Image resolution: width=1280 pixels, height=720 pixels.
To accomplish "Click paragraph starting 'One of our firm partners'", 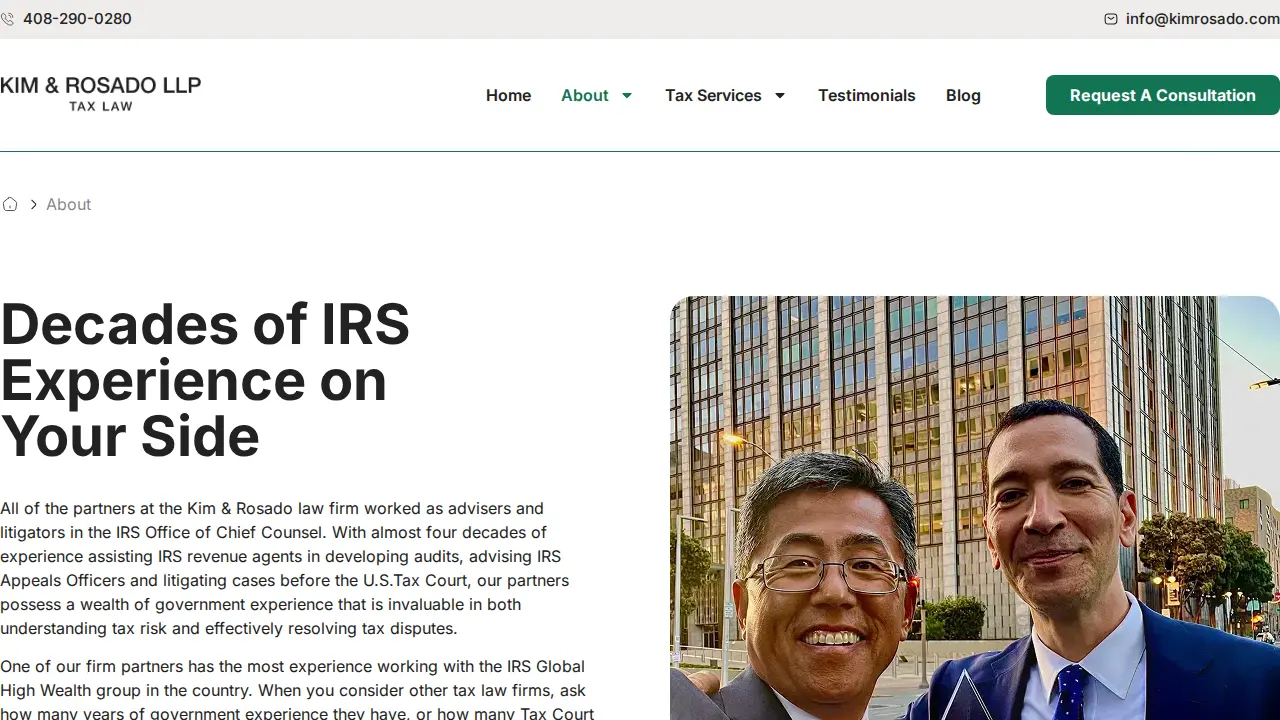I will click(297, 690).
